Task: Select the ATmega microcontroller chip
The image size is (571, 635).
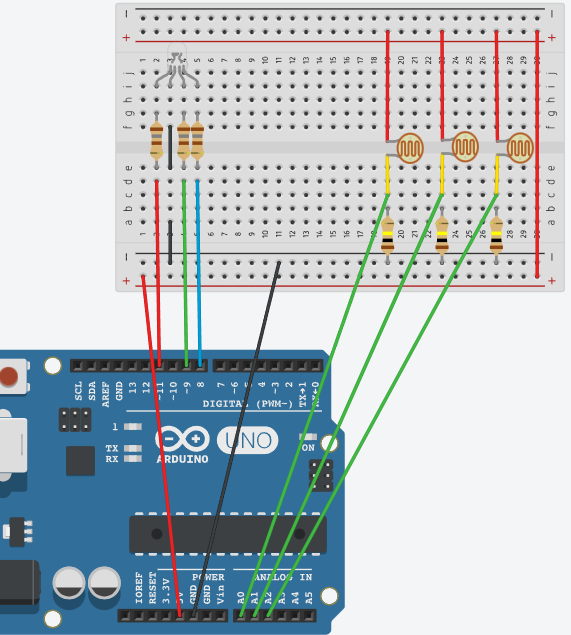Action: pos(228,534)
